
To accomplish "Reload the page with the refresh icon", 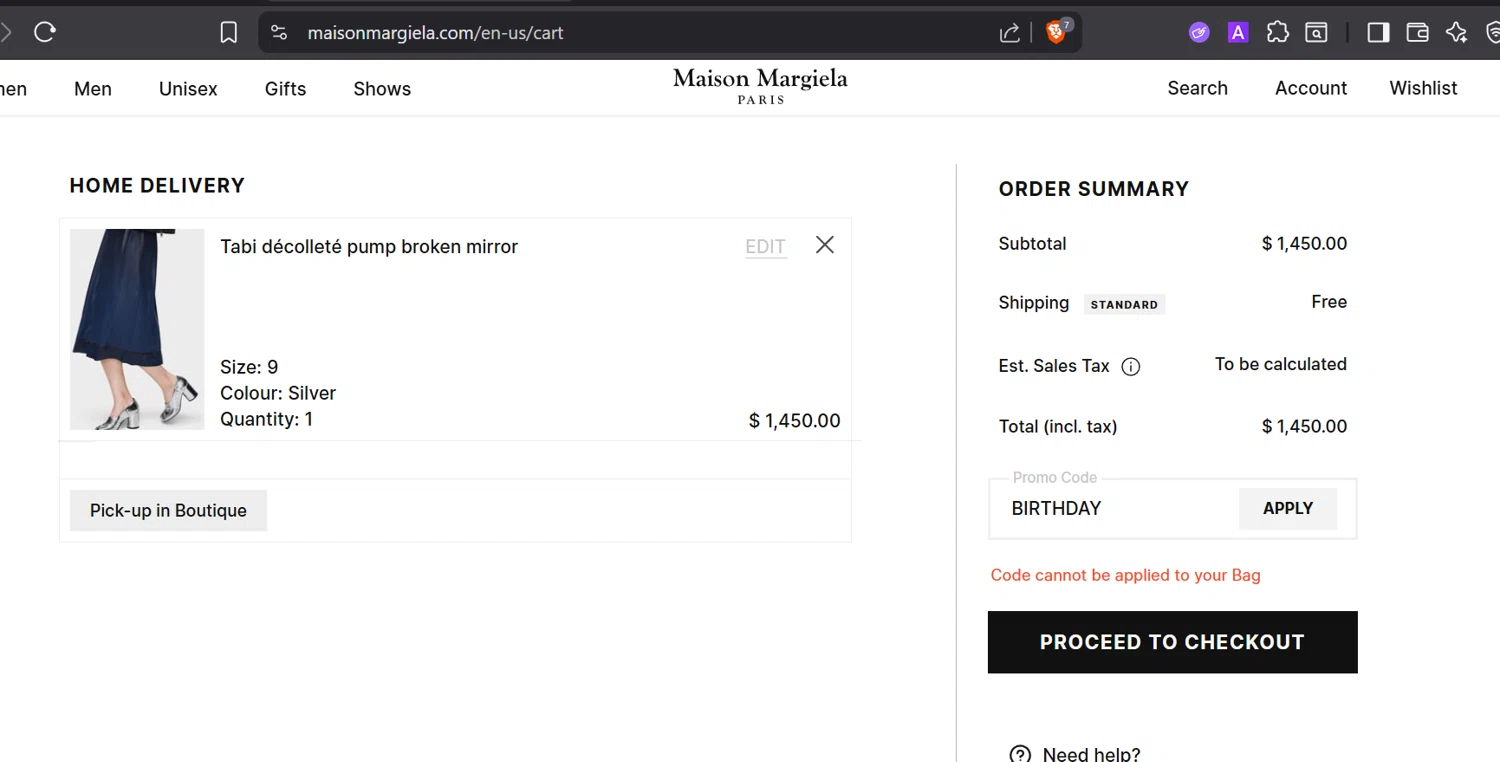I will tap(44, 32).
